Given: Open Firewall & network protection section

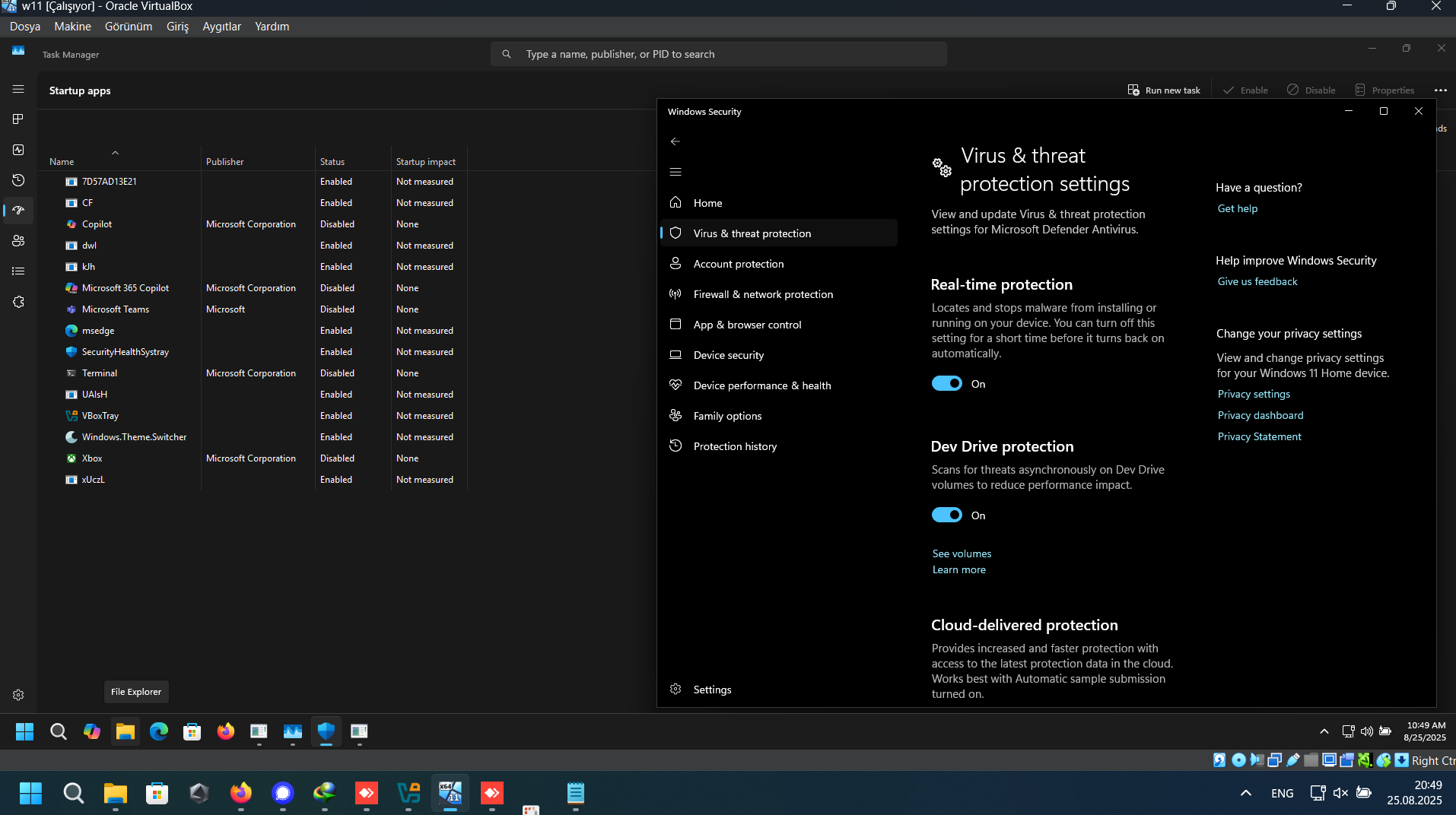Looking at the screenshot, I should [779, 294].
